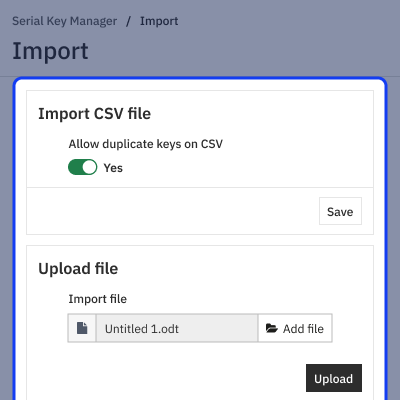The height and width of the screenshot is (400, 400).
Task: Click the empty footer area left of Save
Action: coord(173,211)
